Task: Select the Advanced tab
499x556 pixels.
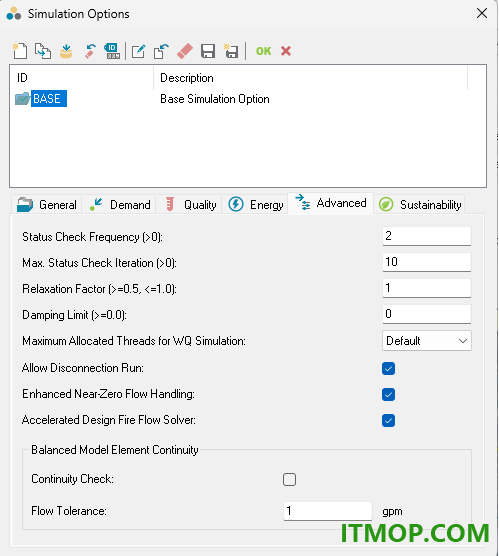Action: (331, 203)
